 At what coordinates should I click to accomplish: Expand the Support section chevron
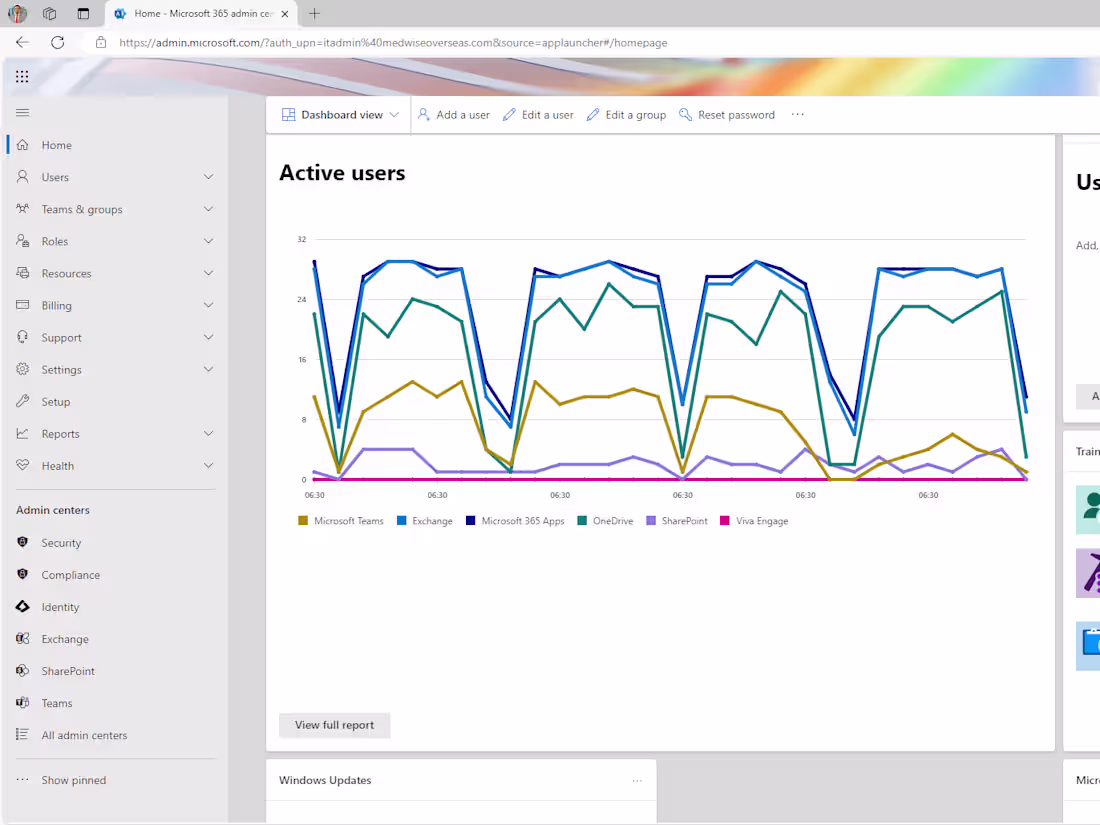pos(208,337)
